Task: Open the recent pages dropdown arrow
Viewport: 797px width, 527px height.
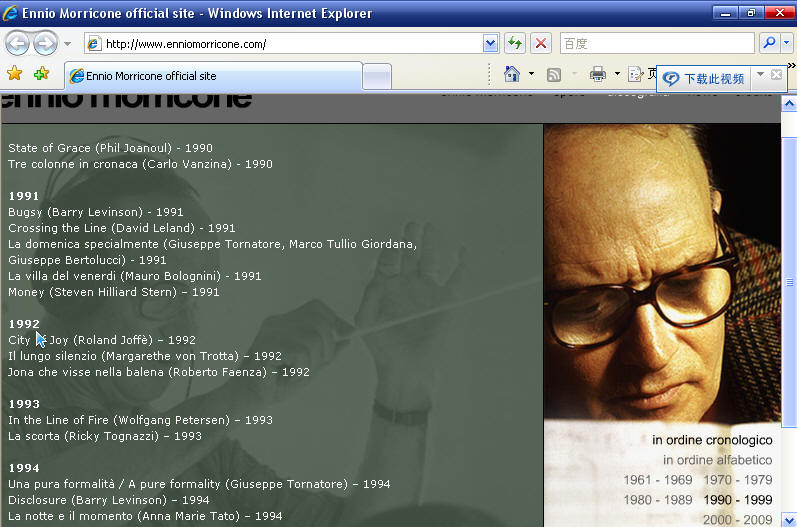Action: (67, 44)
